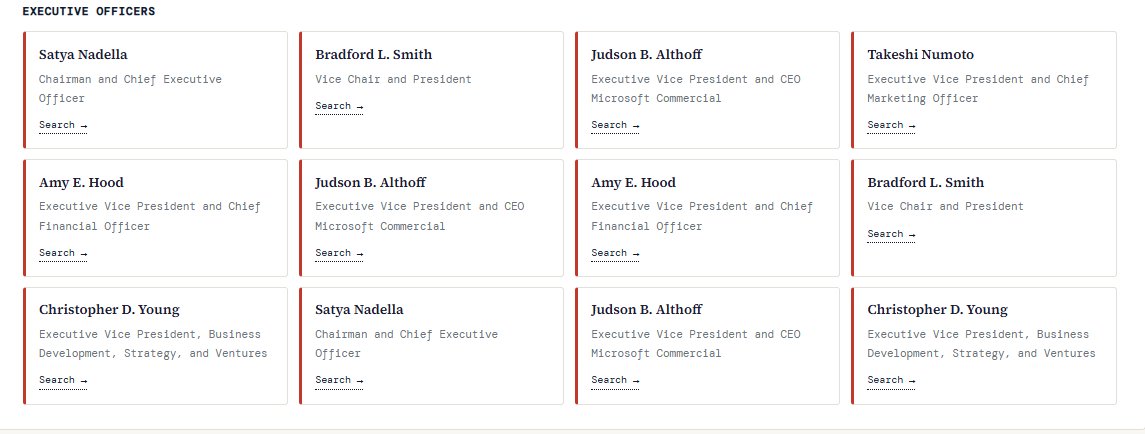Click Search in Christopher Young card below Bradford Smith

(x=891, y=381)
